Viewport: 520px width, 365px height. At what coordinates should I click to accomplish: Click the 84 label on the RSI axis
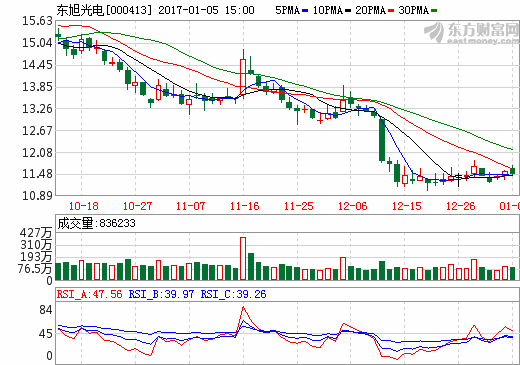point(46,310)
